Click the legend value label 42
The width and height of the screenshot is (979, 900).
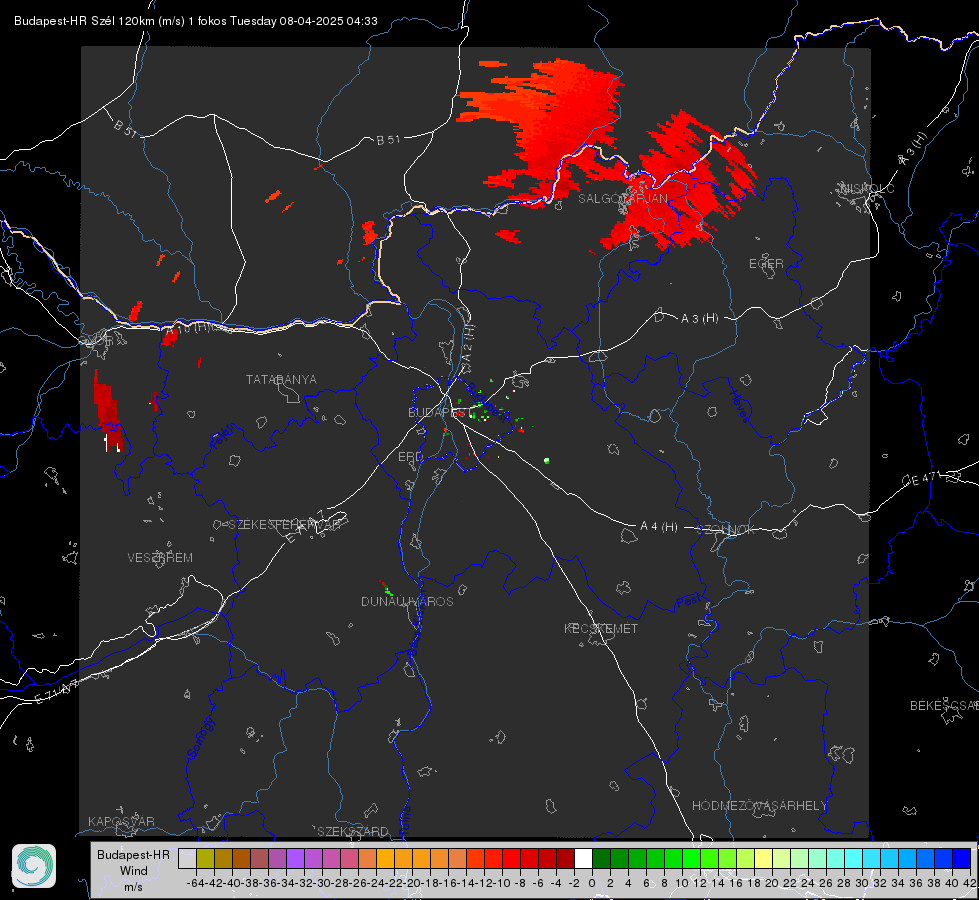[970, 883]
